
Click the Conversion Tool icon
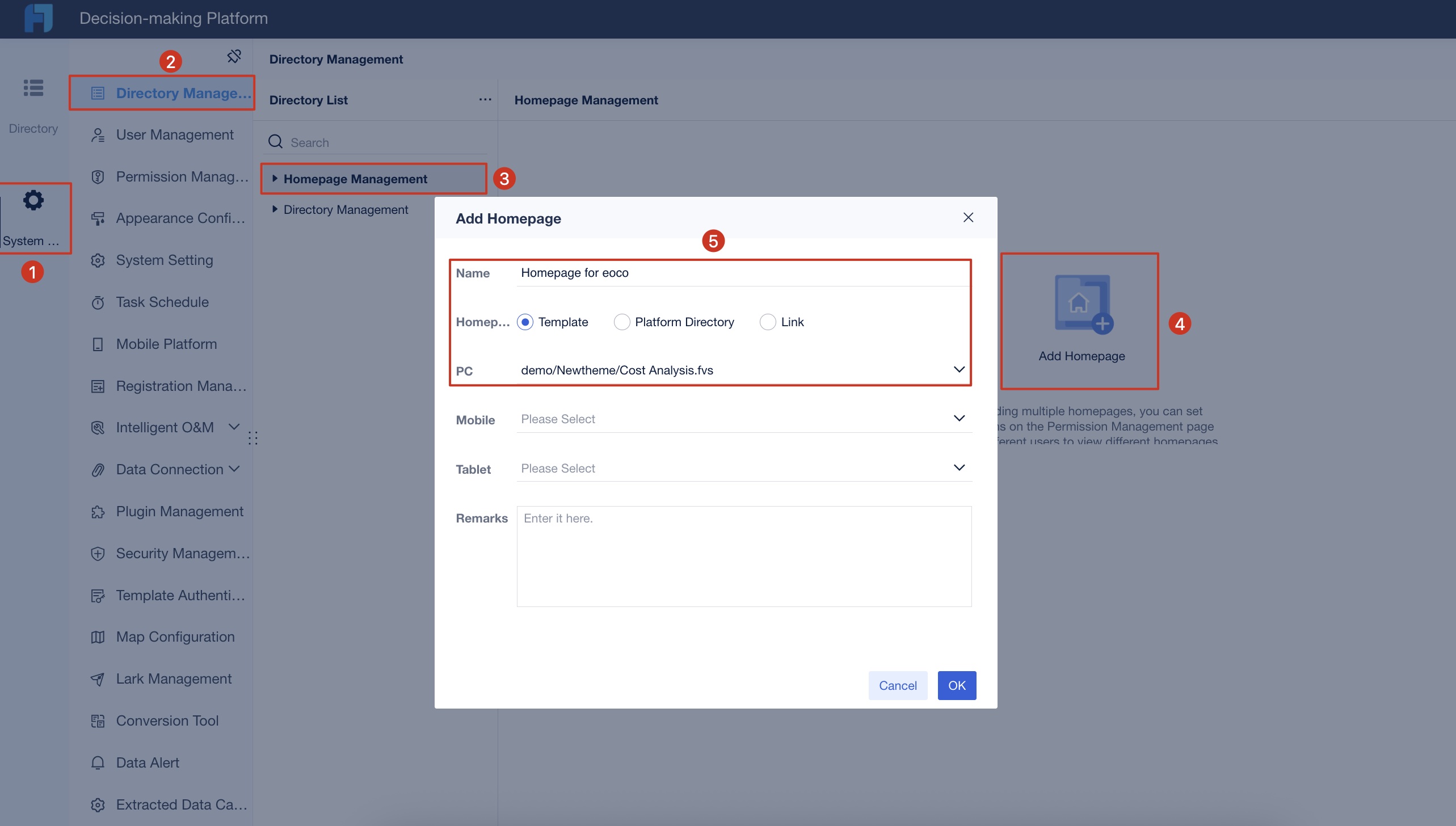click(x=98, y=721)
